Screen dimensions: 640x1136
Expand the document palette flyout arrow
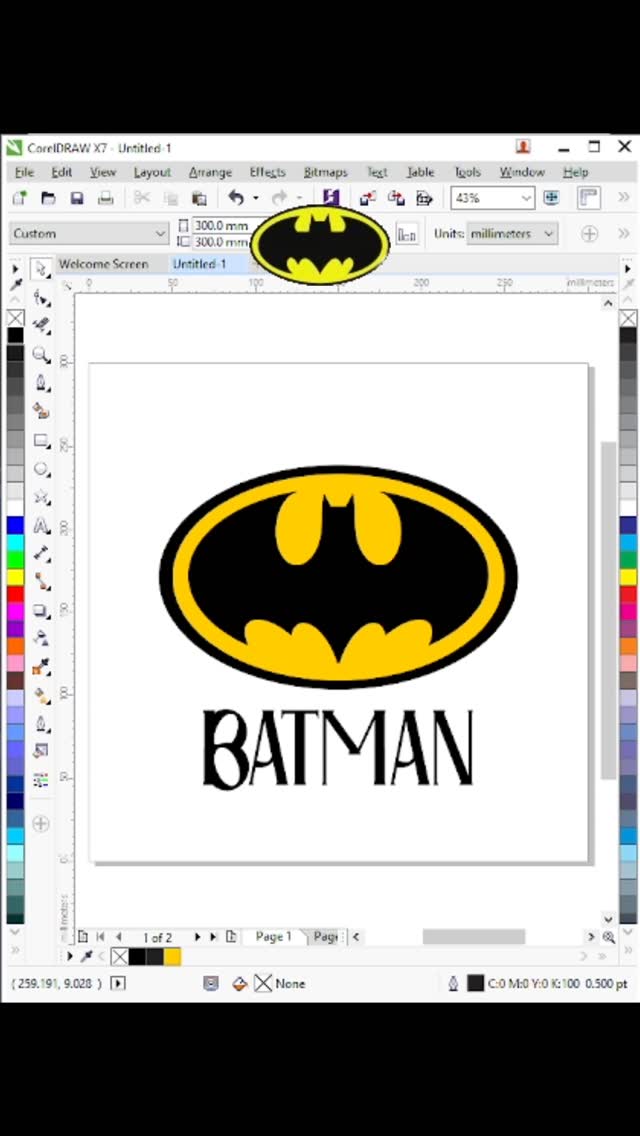(70, 956)
